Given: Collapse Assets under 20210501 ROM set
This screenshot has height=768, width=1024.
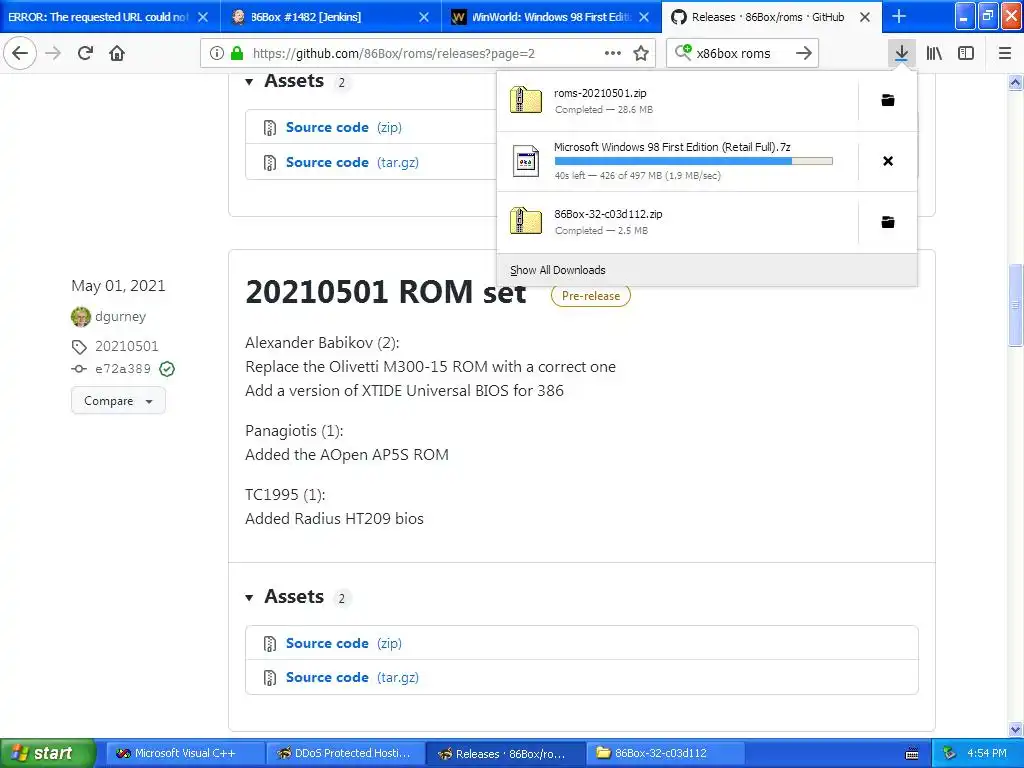Looking at the screenshot, I should pyautogui.click(x=249, y=598).
